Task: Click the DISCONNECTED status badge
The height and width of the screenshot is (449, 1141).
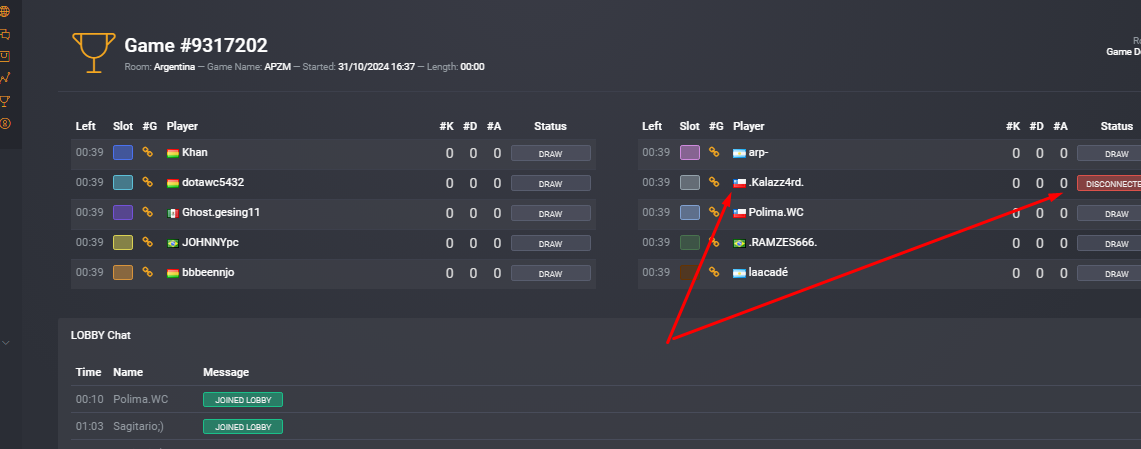Action: pos(1109,183)
